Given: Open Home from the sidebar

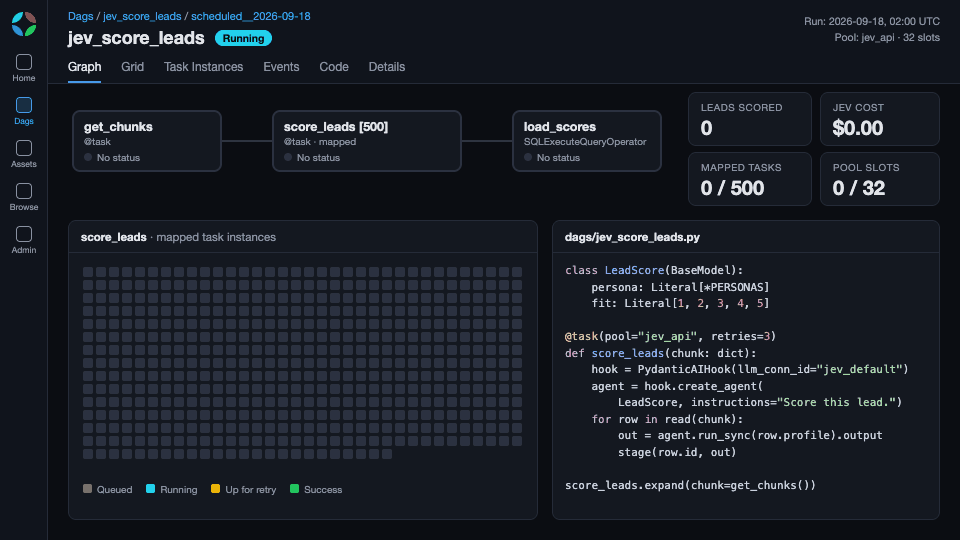Looking at the screenshot, I should coord(24,68).
